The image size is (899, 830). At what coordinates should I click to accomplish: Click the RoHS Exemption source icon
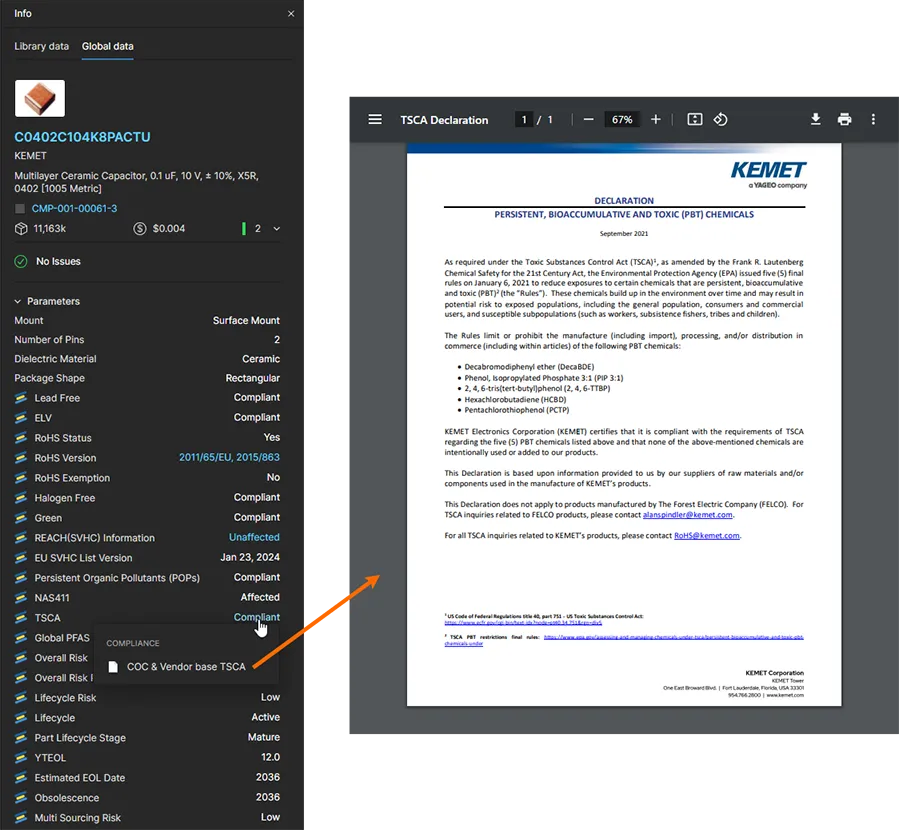21,478
